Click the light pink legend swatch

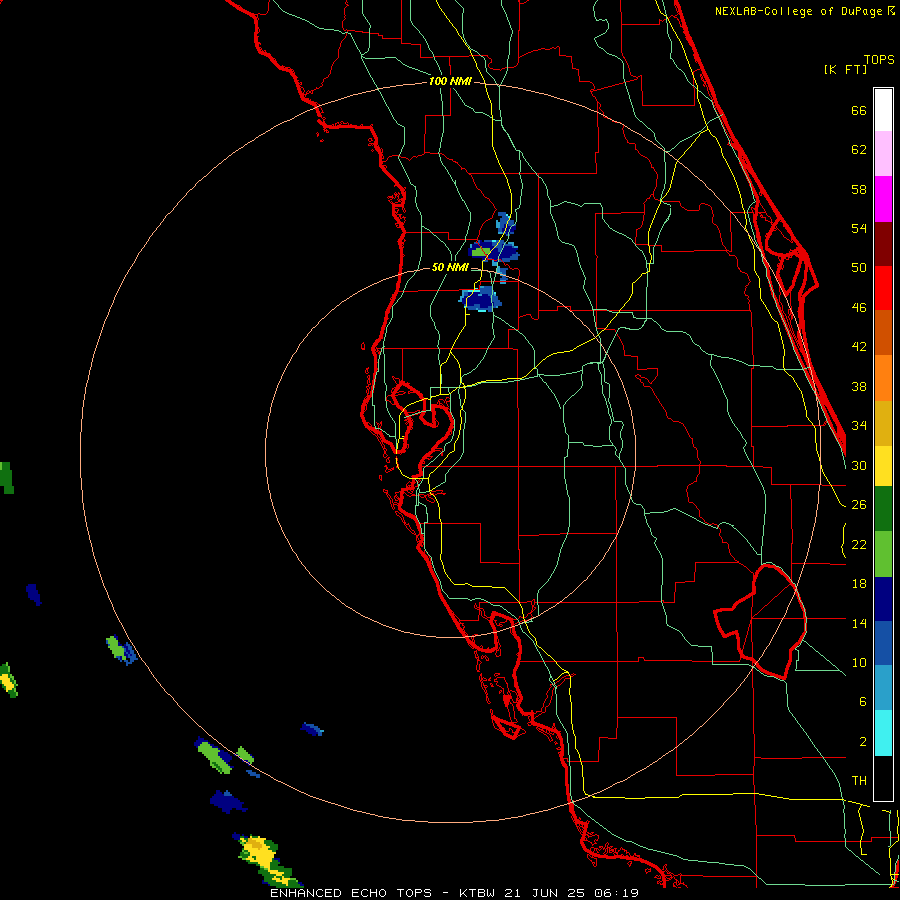pyautogui.click(x=883, y=154)
